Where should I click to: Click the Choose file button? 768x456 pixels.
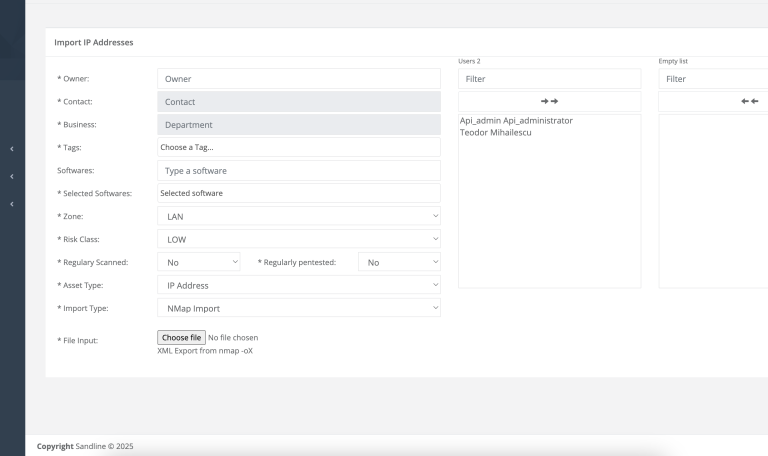[181, 337]
